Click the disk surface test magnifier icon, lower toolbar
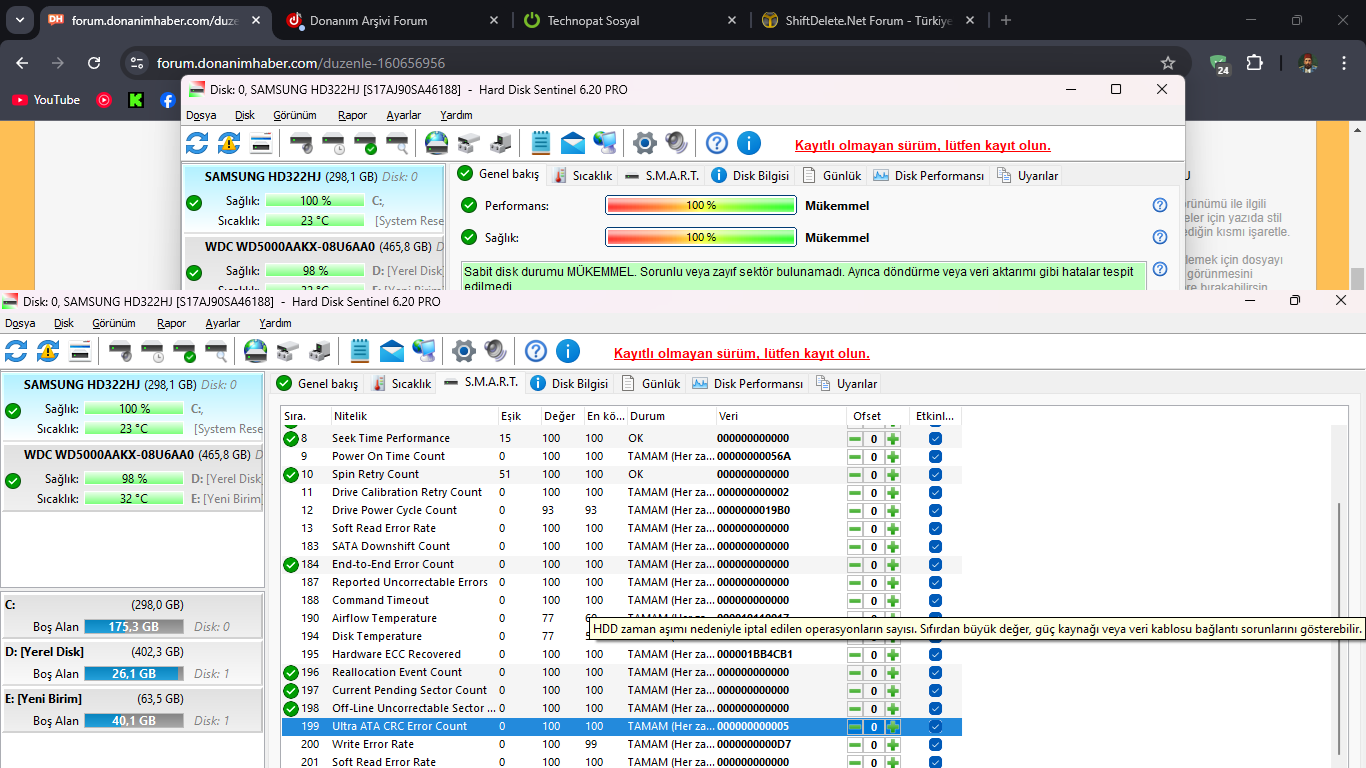 (x=216, y=351)
